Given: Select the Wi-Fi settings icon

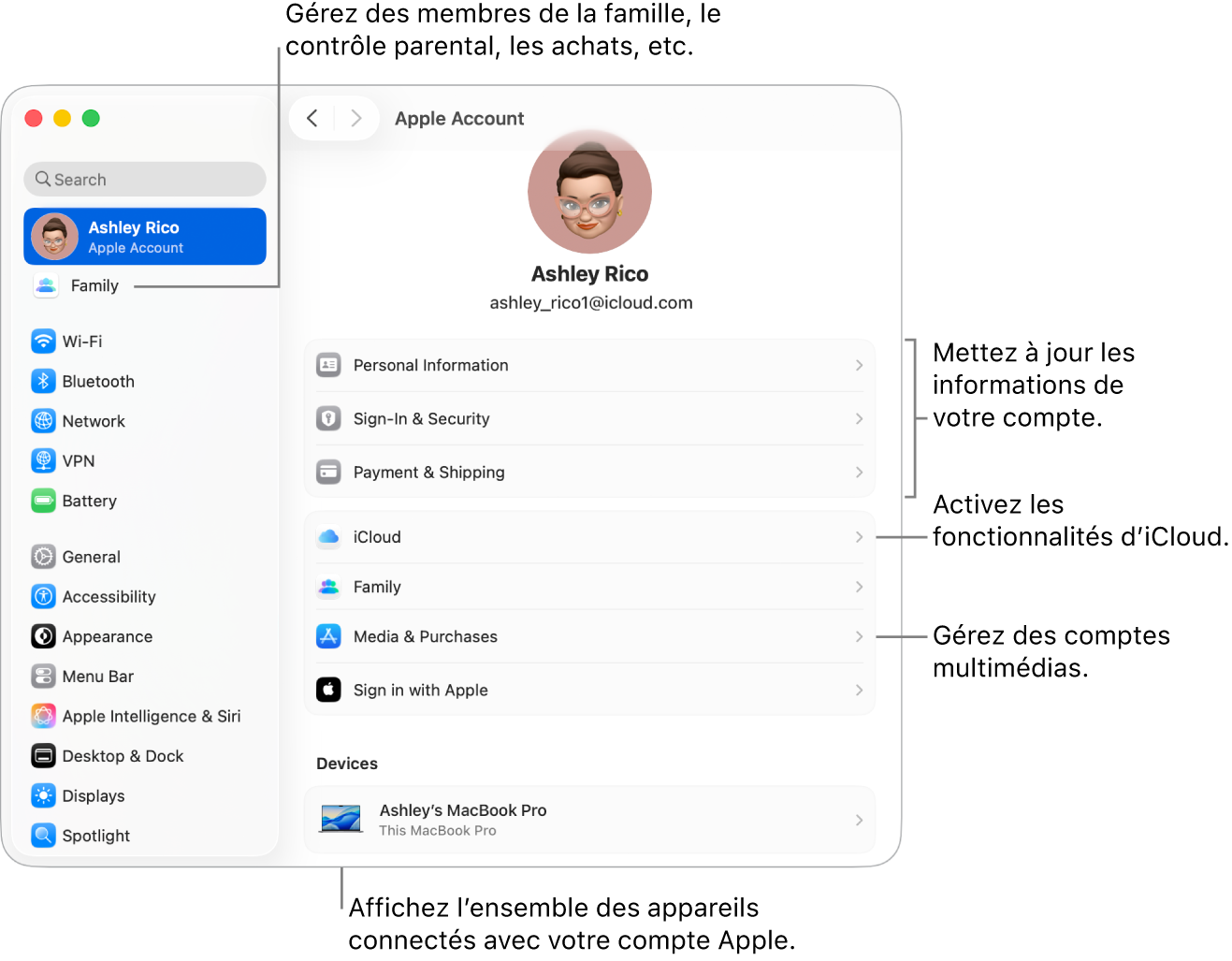Looking at the screenshot, I should [x=44, y=341].
